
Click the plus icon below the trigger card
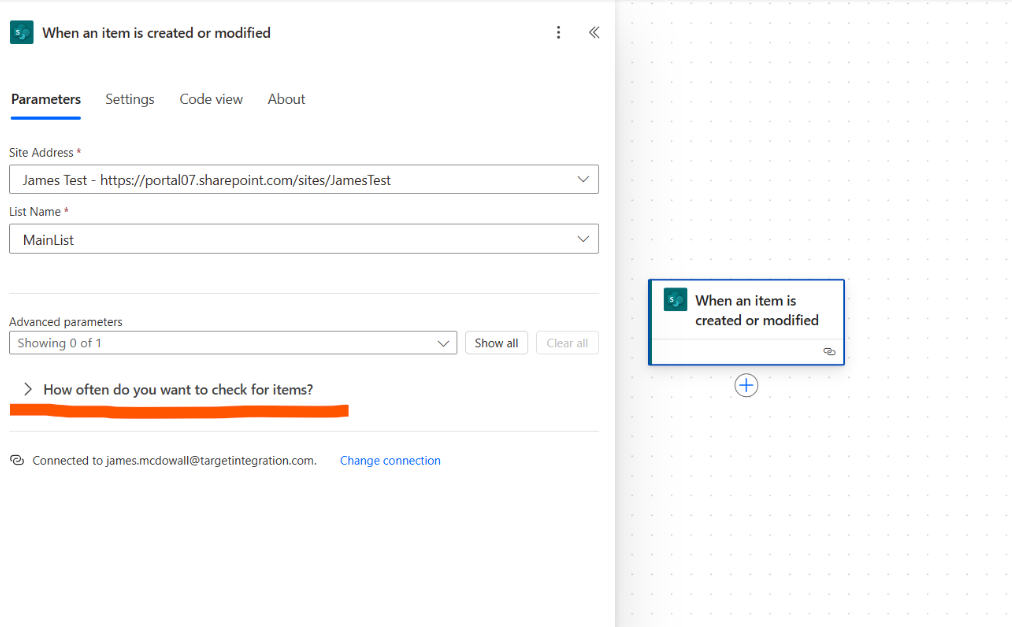(746, 385)
